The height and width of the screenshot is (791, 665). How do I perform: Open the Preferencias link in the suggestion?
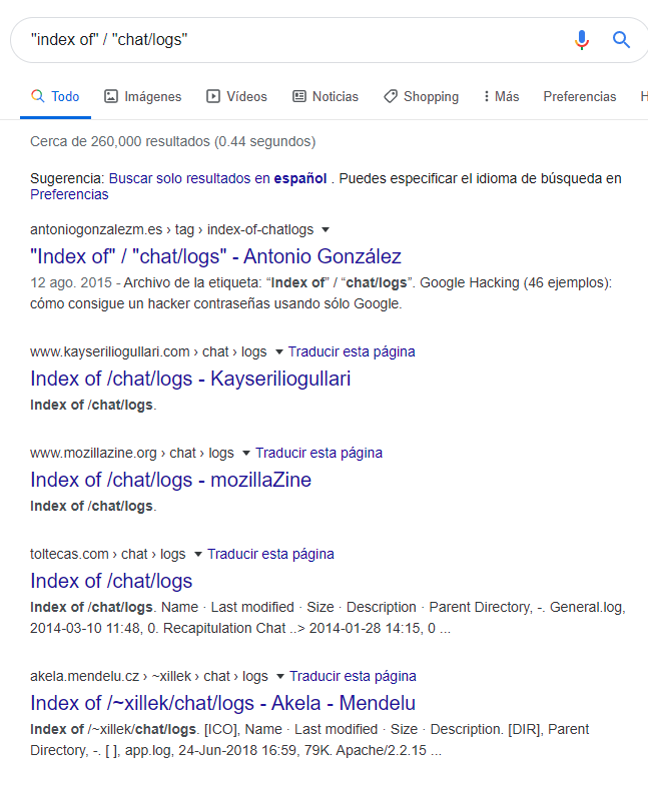coord(69,194)
